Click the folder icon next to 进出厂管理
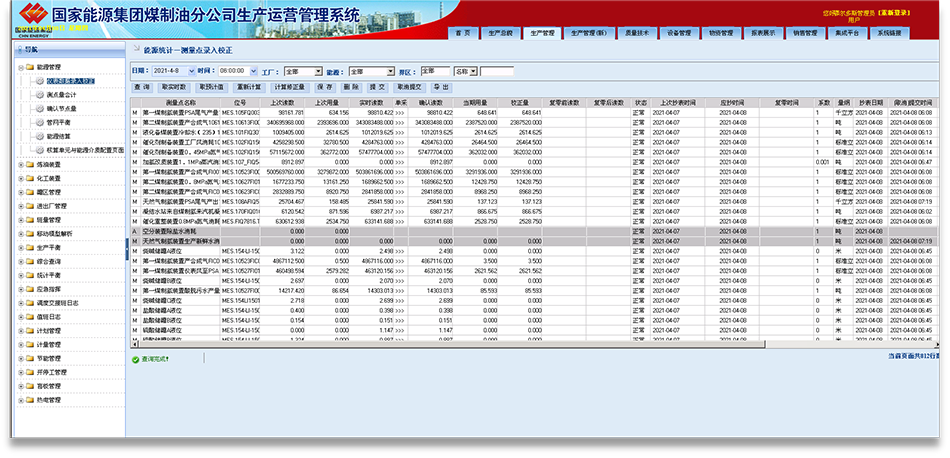Image resolution: width=950 pixels, height=458 pixels. click(30, 207)
